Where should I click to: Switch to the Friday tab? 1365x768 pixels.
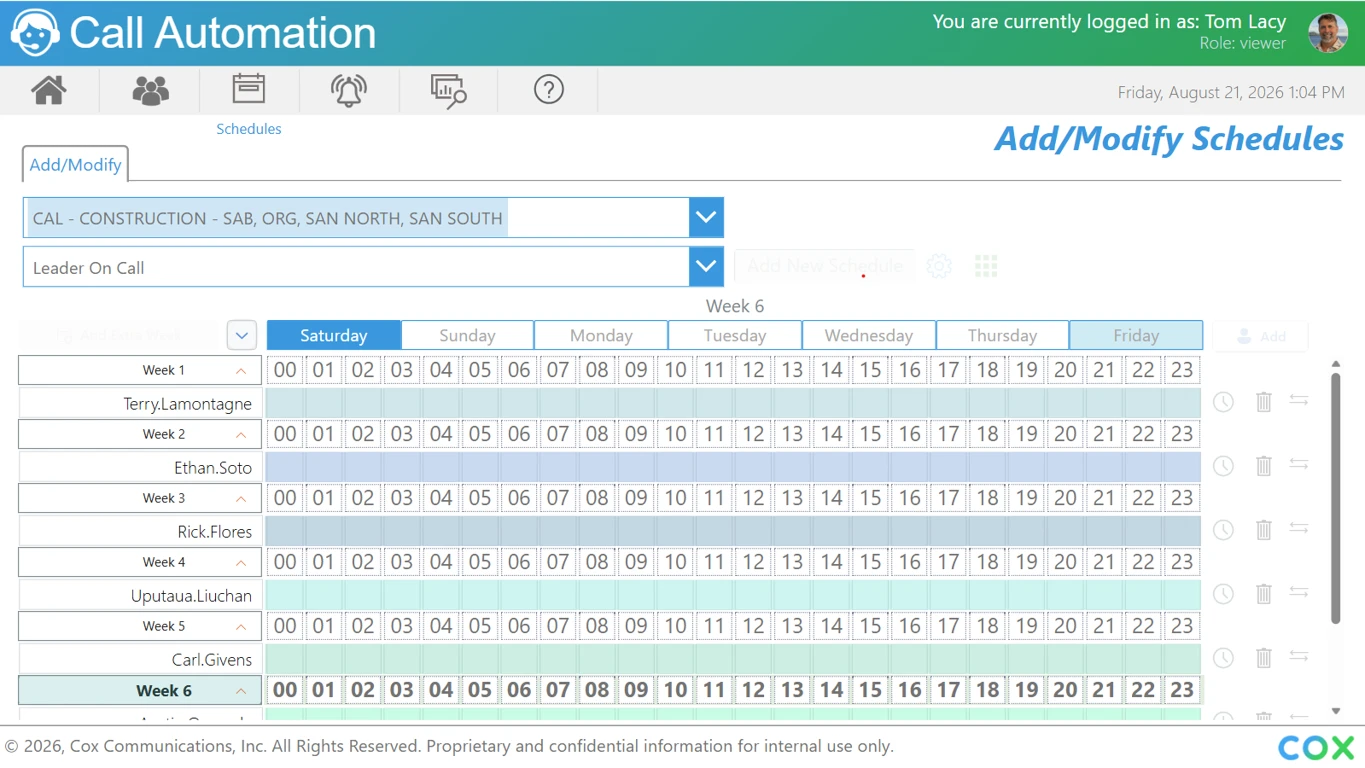coord(1136,335)
